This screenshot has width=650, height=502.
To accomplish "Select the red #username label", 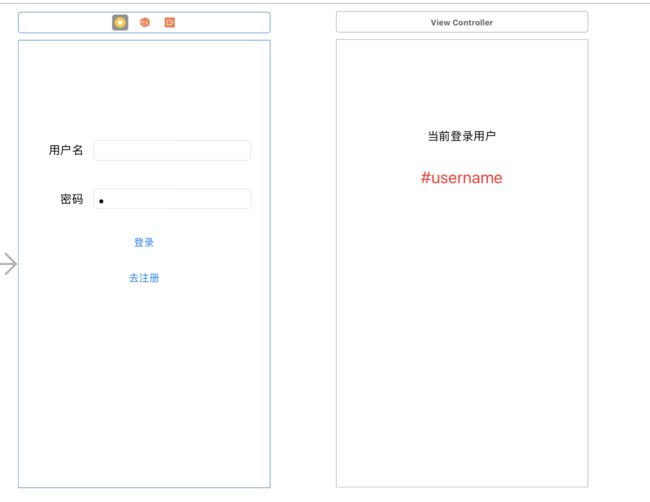I will [461, 178].
